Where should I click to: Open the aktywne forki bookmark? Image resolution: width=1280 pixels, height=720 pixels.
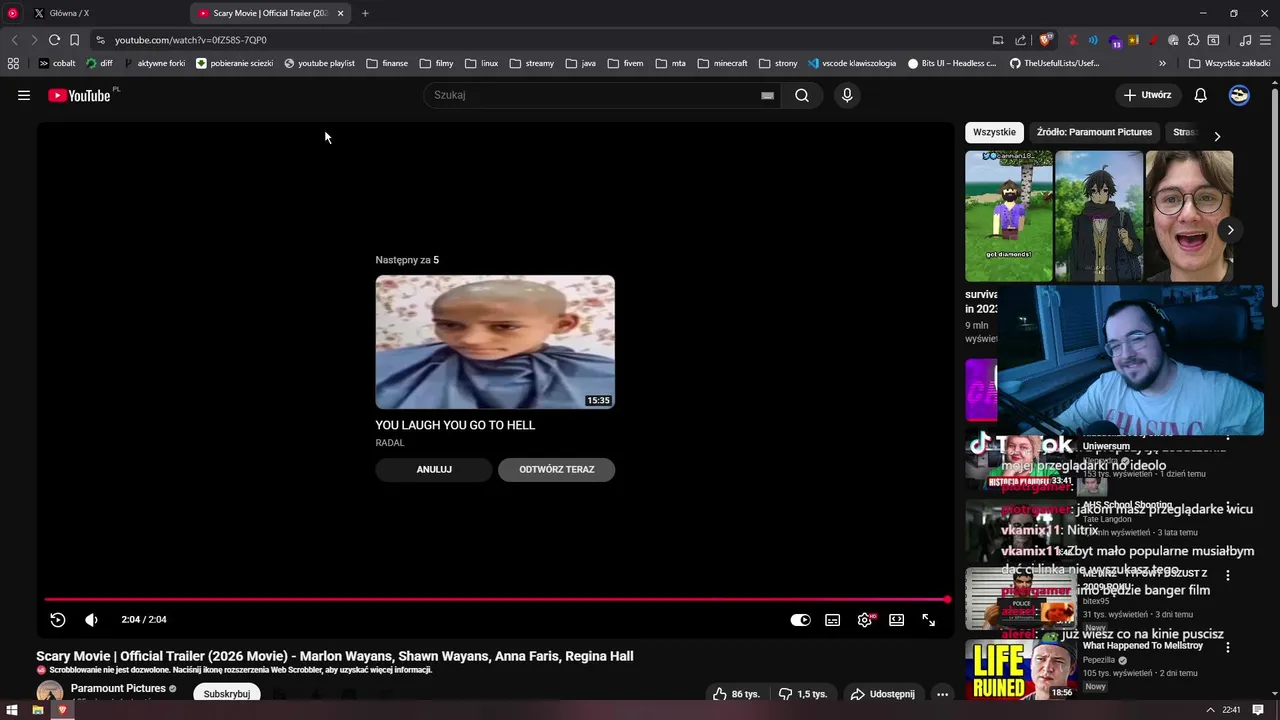[x=155, y=63]
